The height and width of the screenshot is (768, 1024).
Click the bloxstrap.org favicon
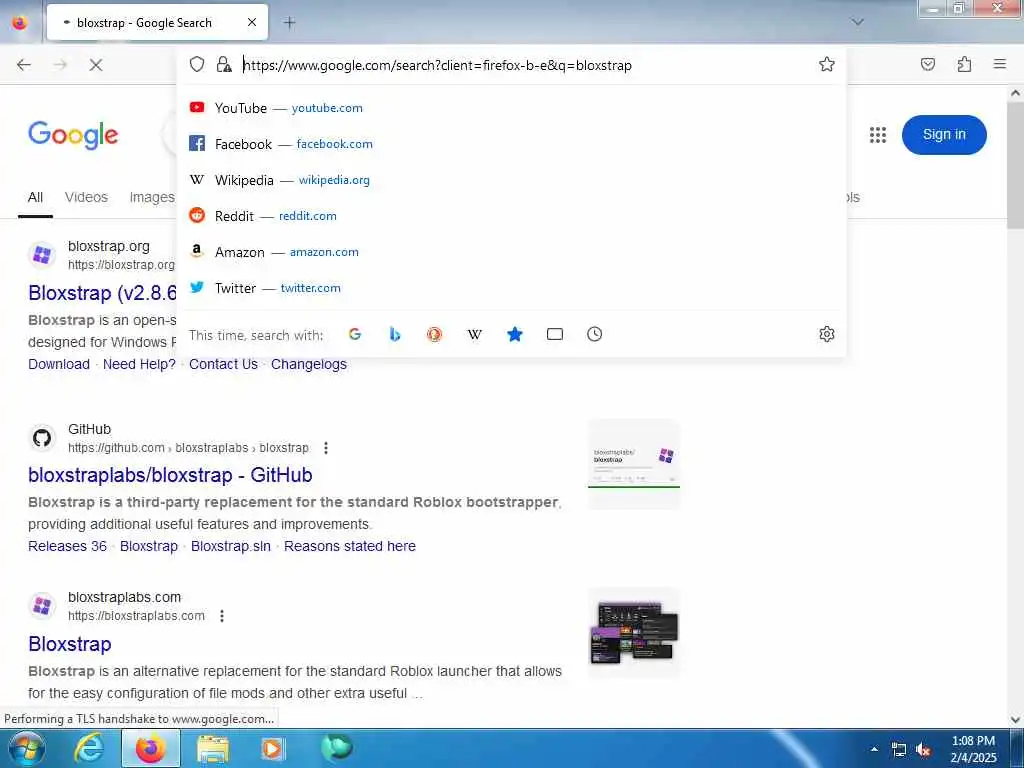pyautogui.click(x=42, y=254)
